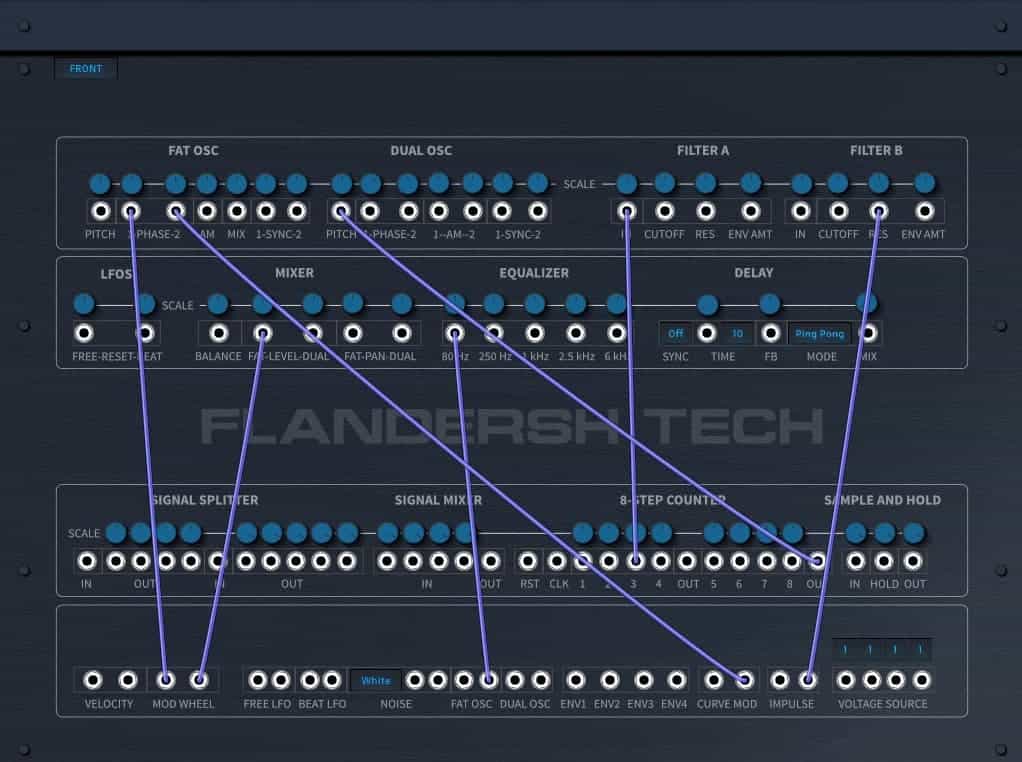Toggle the Delay SYNC Off button
Screen dimensions: 1022x762
pyautogui.click(x=675, y=334)
